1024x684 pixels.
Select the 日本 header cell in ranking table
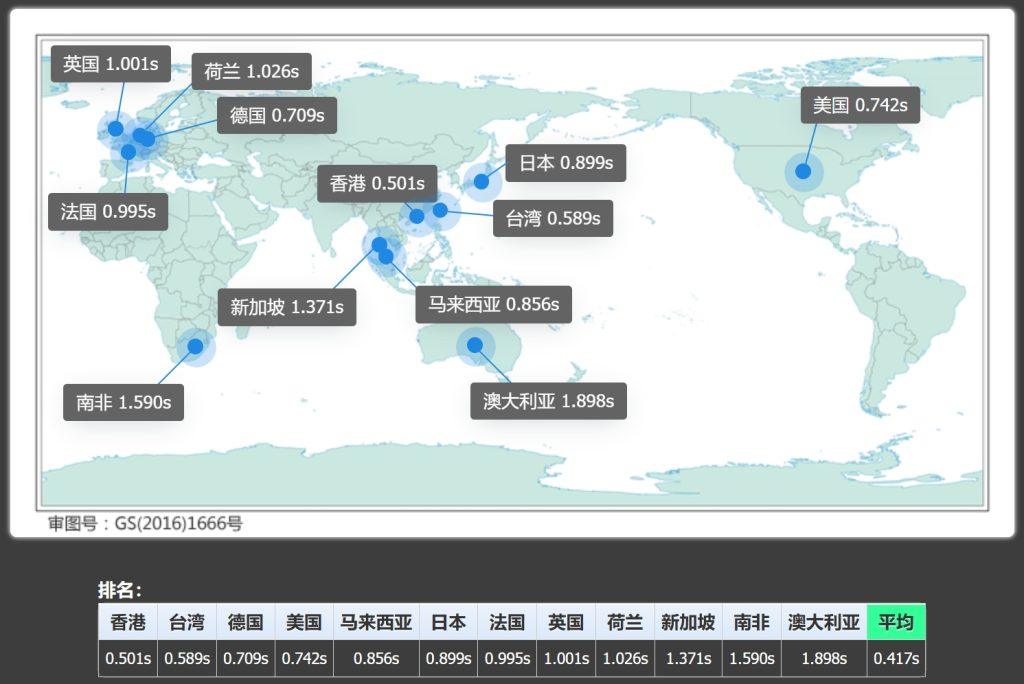tap(449, 622)
